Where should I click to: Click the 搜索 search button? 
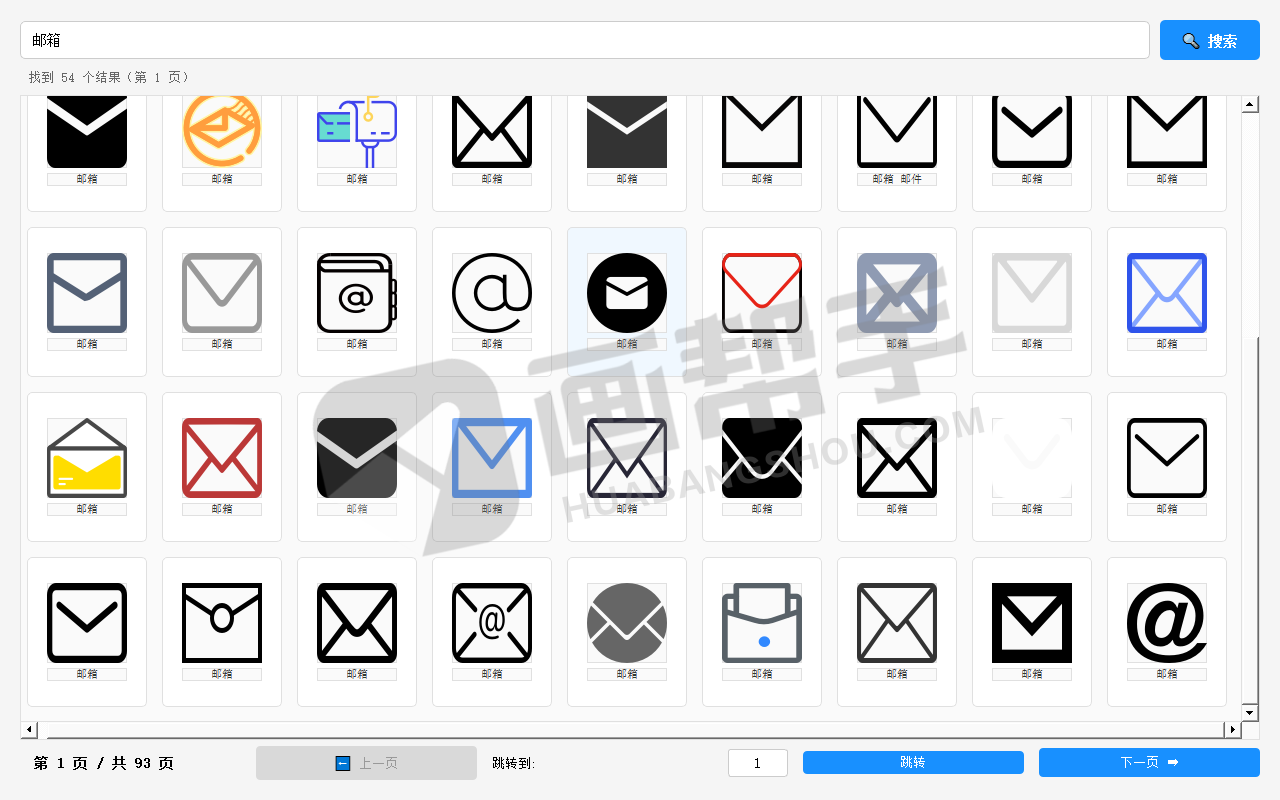[x=1209, y=41]
